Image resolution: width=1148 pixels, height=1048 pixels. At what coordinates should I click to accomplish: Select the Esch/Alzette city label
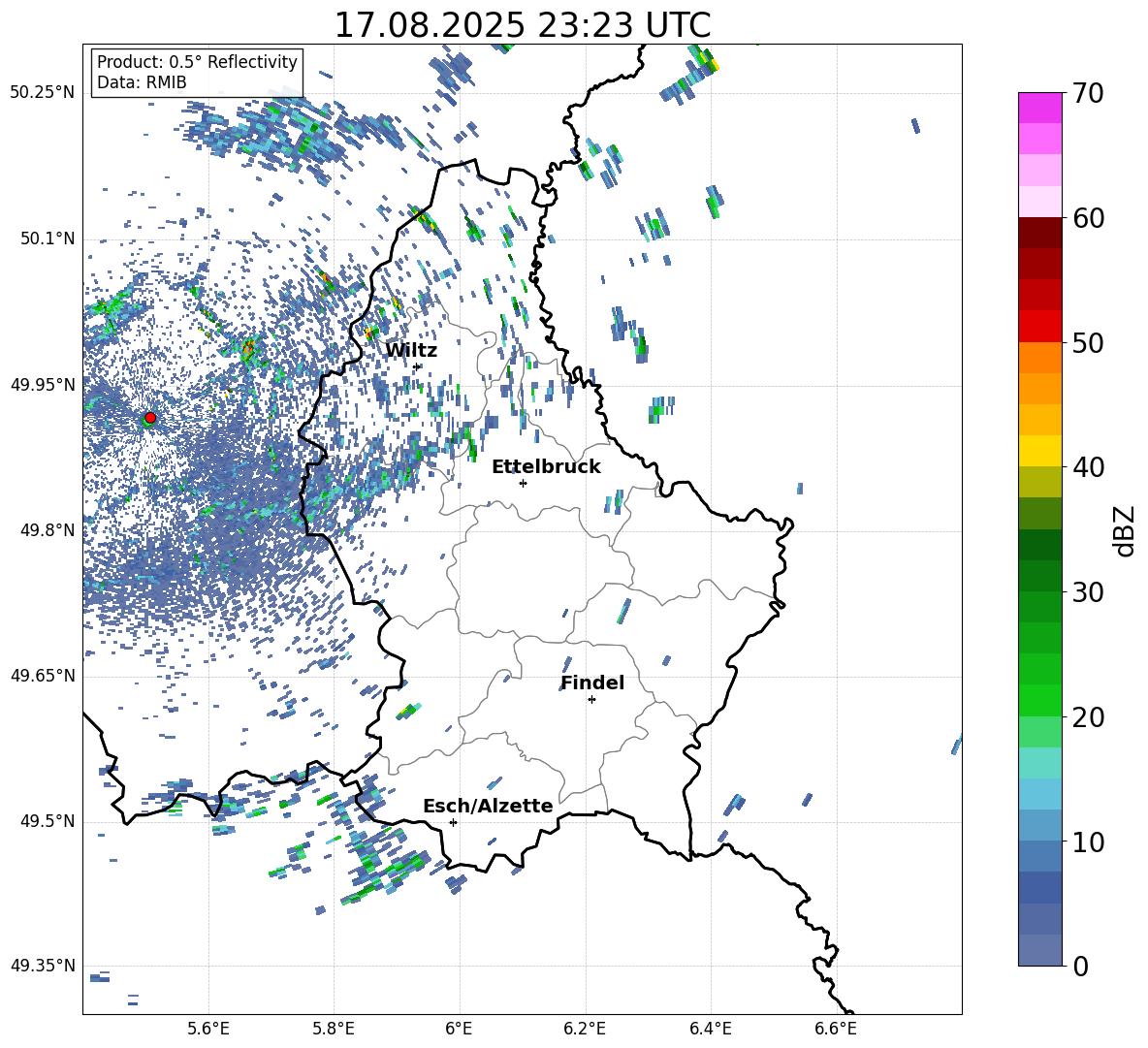point(489,806)
